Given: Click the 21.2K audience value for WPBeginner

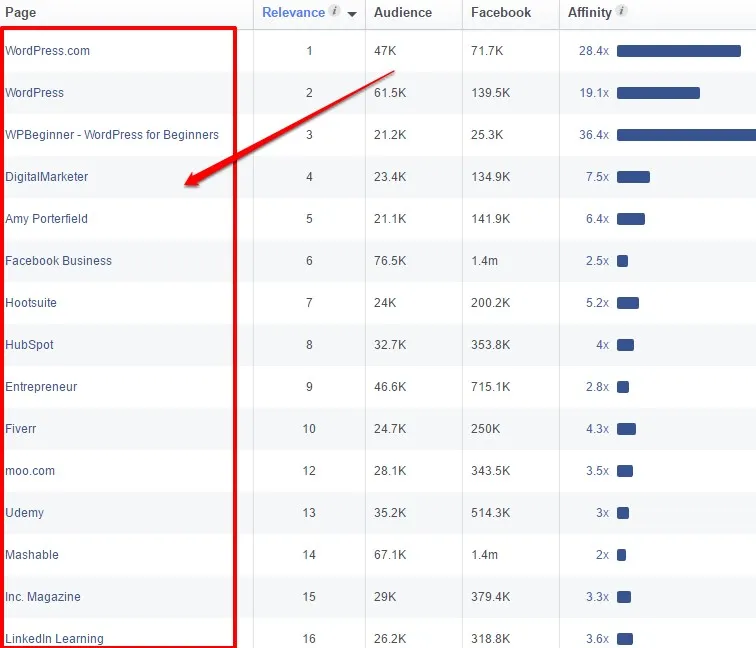Looking at the screenshot, I should (390, 135).
